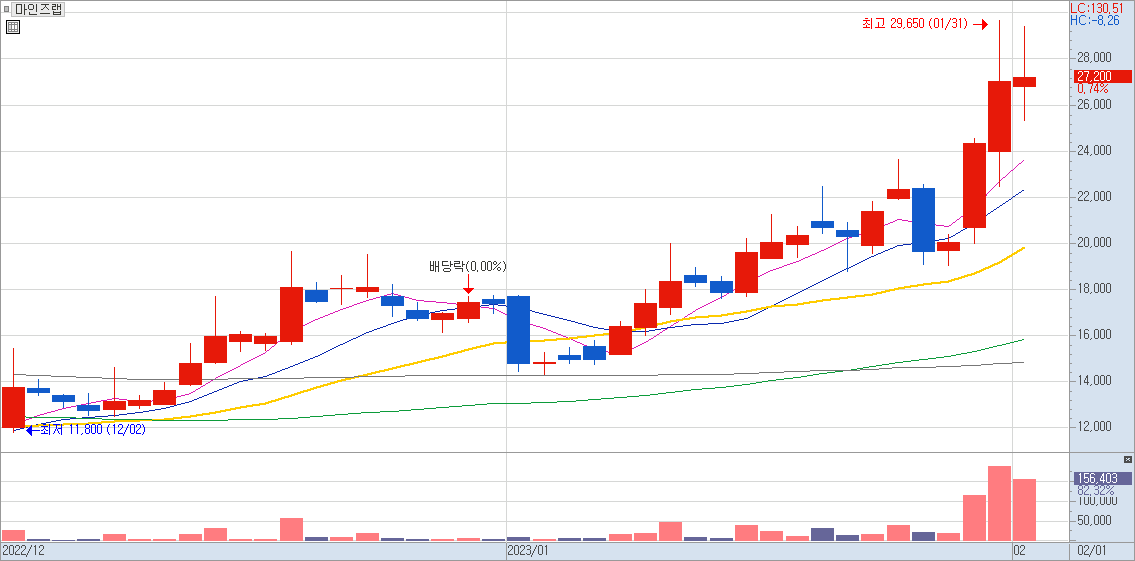Click the 24,000 price axis label
The width and height of the screenshot is (1135, 561).
click(1093, 151)
